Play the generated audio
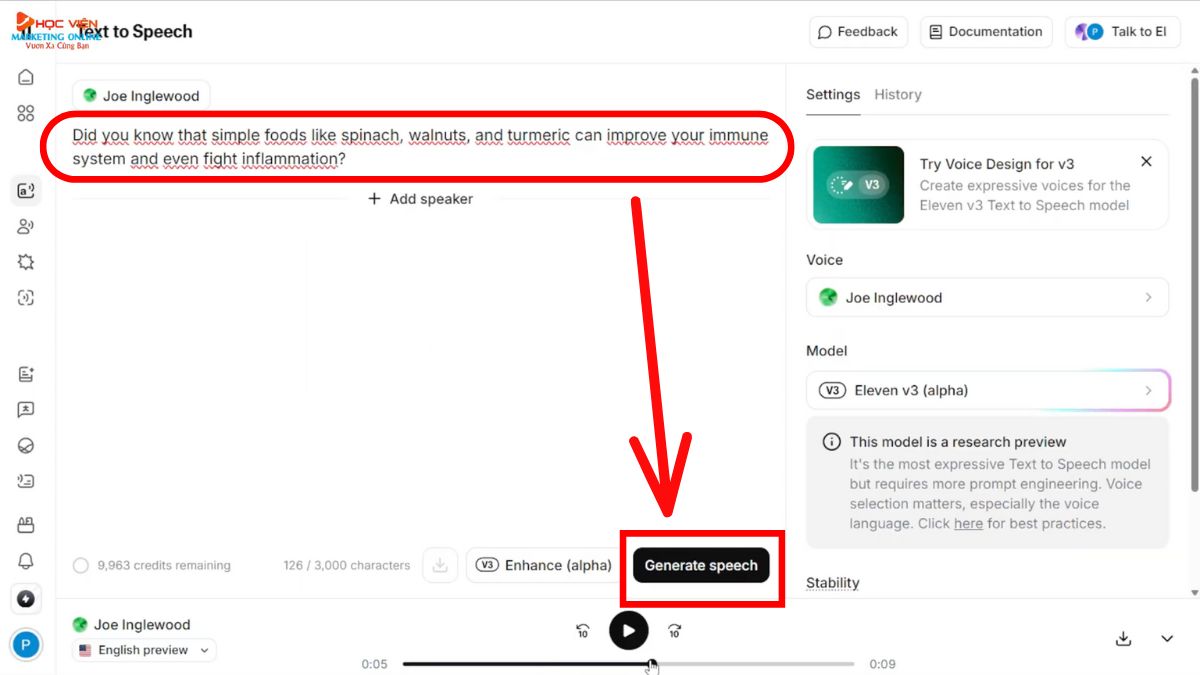1200x675 pixels. (x=629, y=631)
